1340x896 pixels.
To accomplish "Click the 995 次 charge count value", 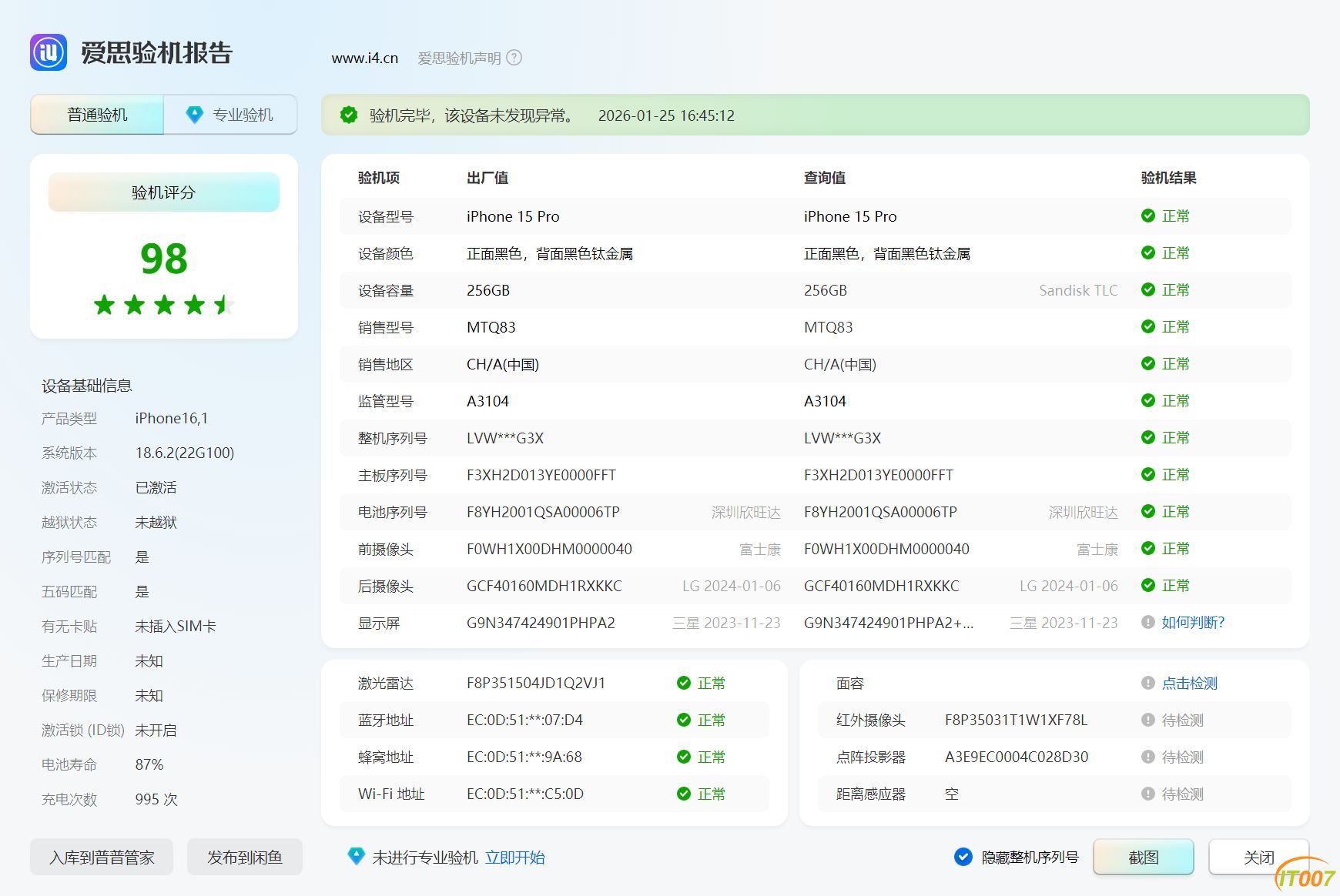I will click(156, 799).
